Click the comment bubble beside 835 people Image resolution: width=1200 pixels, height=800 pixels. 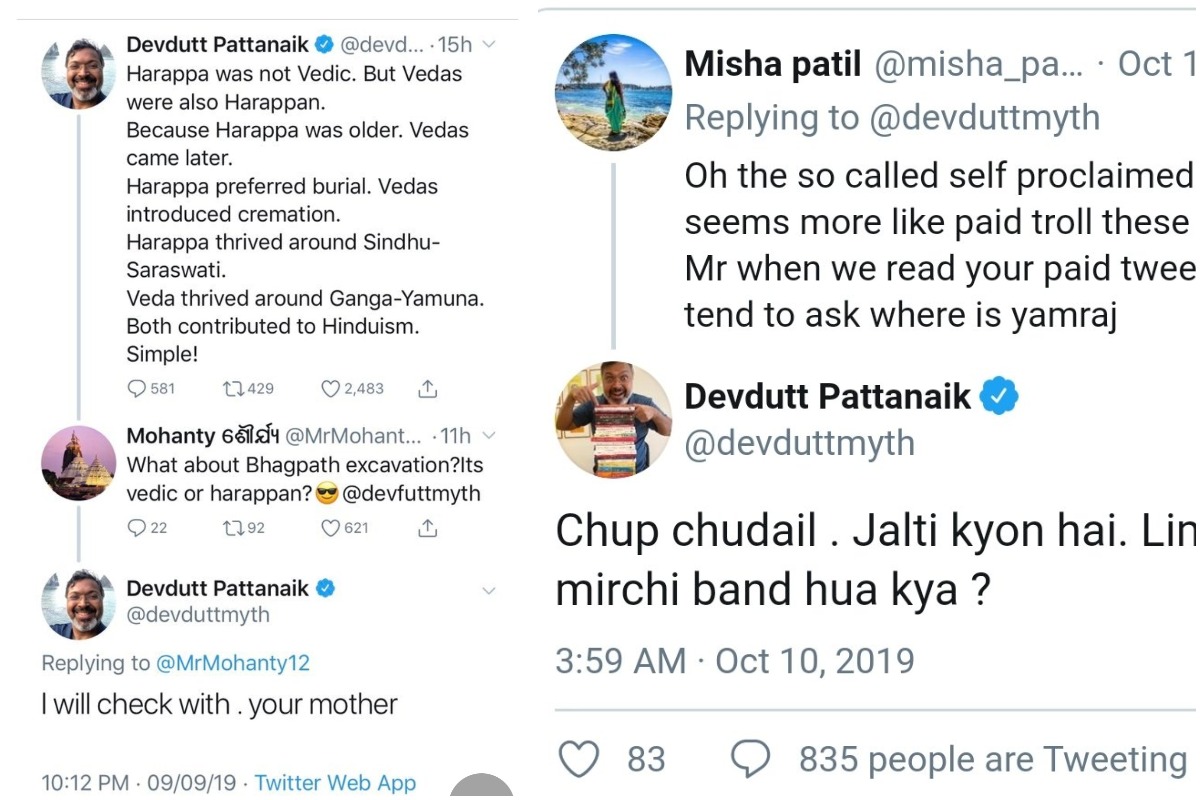752,759
